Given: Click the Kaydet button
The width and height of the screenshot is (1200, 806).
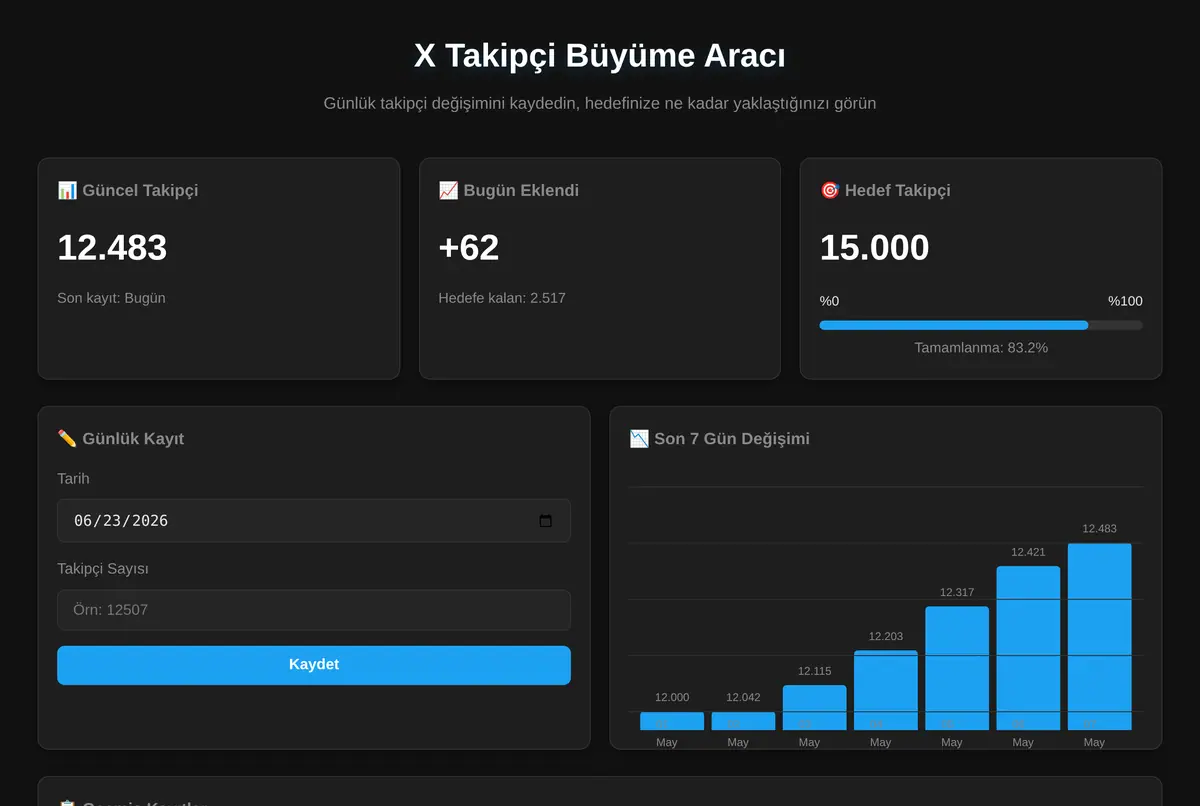Looking at the screenshot, I should (314, 665).
